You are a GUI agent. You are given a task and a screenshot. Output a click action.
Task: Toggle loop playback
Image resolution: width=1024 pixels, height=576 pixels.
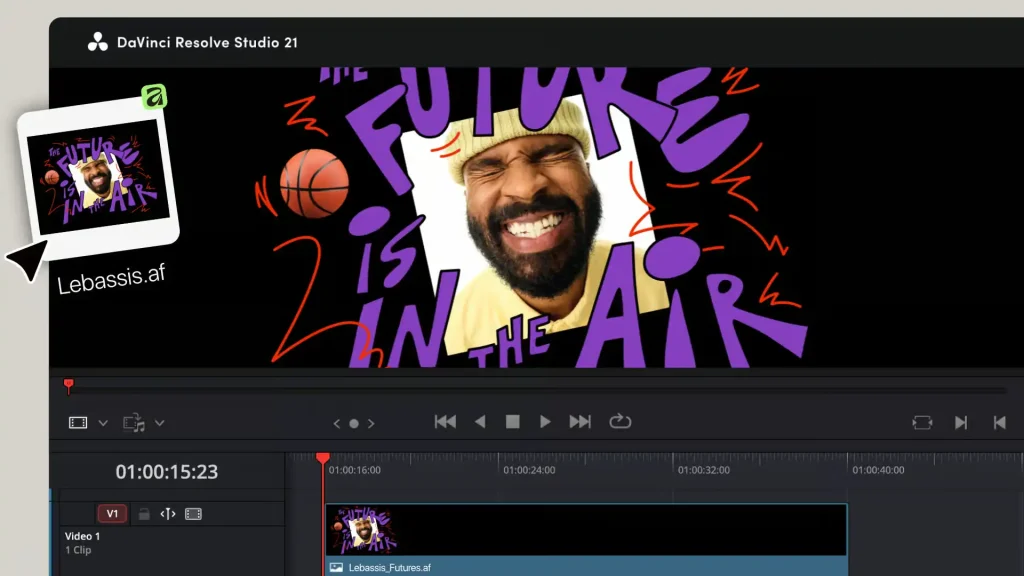point(620,422)
